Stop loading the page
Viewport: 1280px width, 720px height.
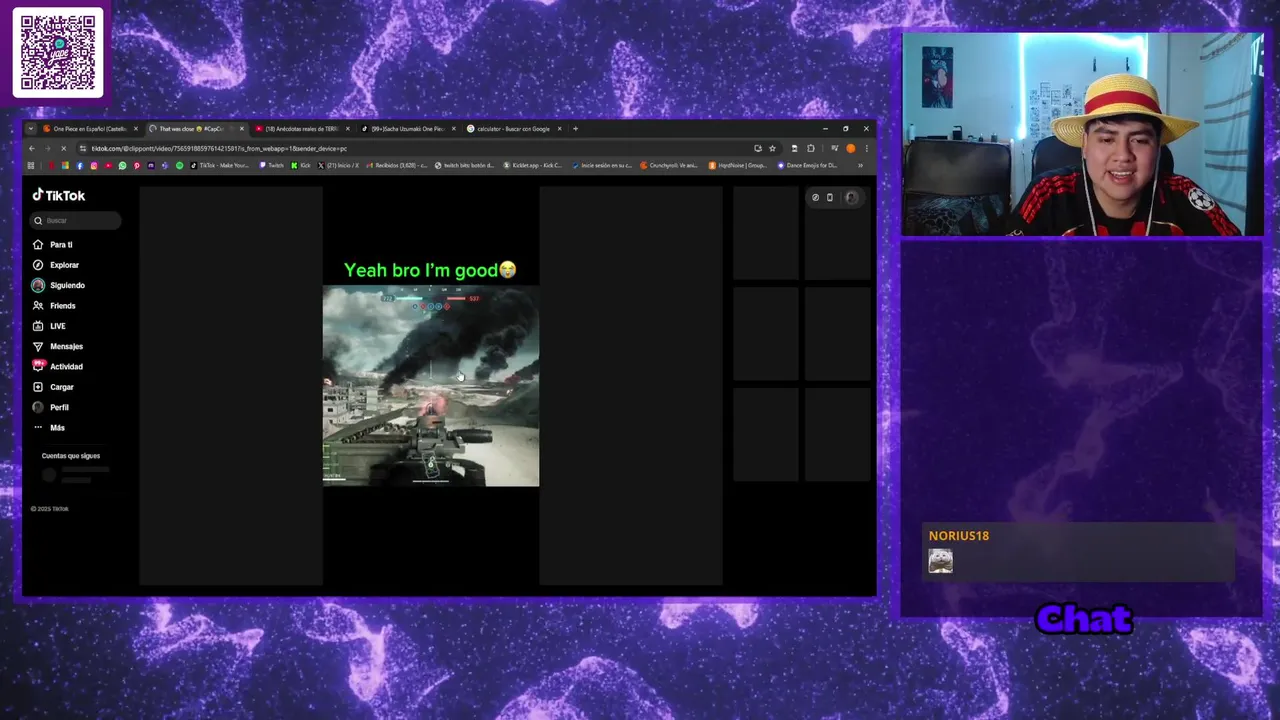(63, 148)
